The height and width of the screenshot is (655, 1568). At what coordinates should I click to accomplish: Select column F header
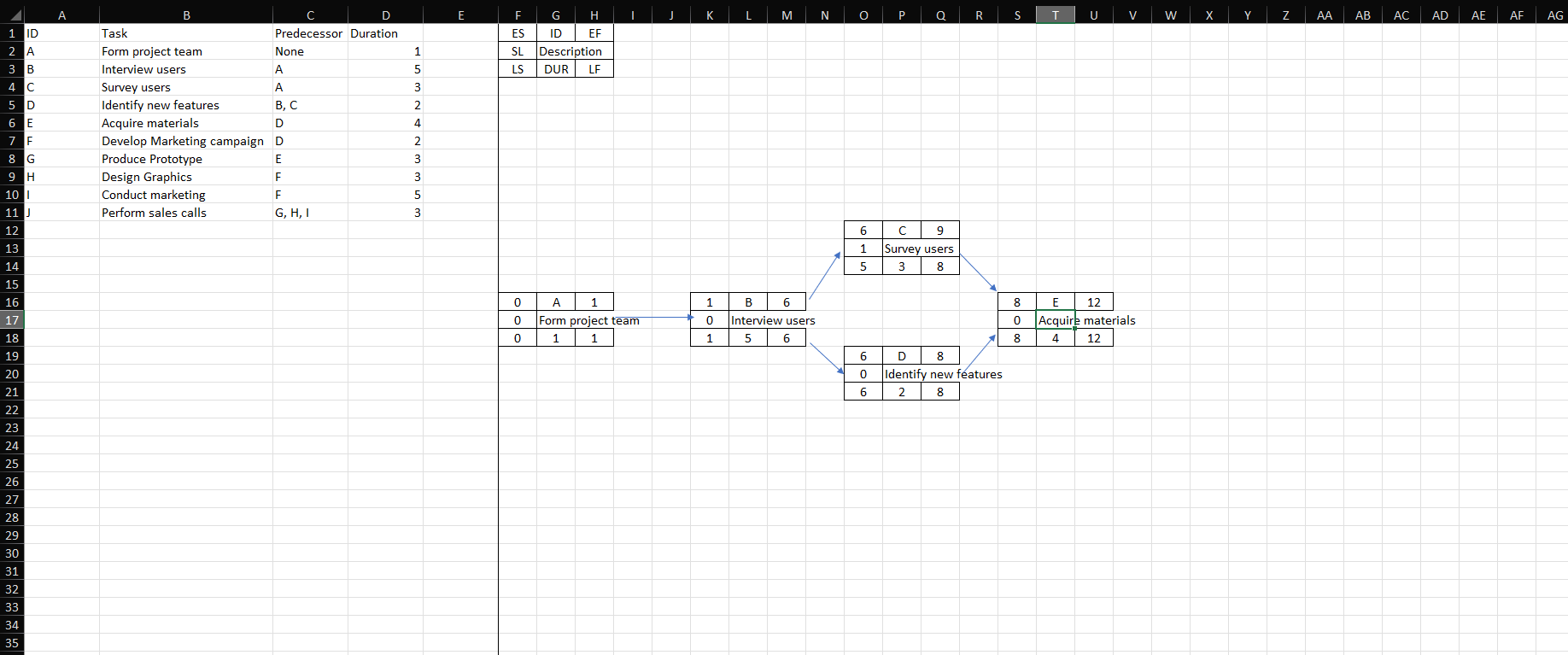(518, 15)
